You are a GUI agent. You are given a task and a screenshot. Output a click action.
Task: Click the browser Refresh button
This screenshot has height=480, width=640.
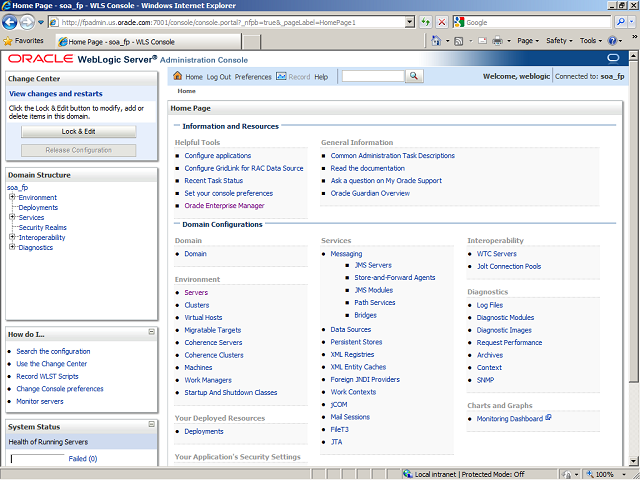[x=427, y=22]
